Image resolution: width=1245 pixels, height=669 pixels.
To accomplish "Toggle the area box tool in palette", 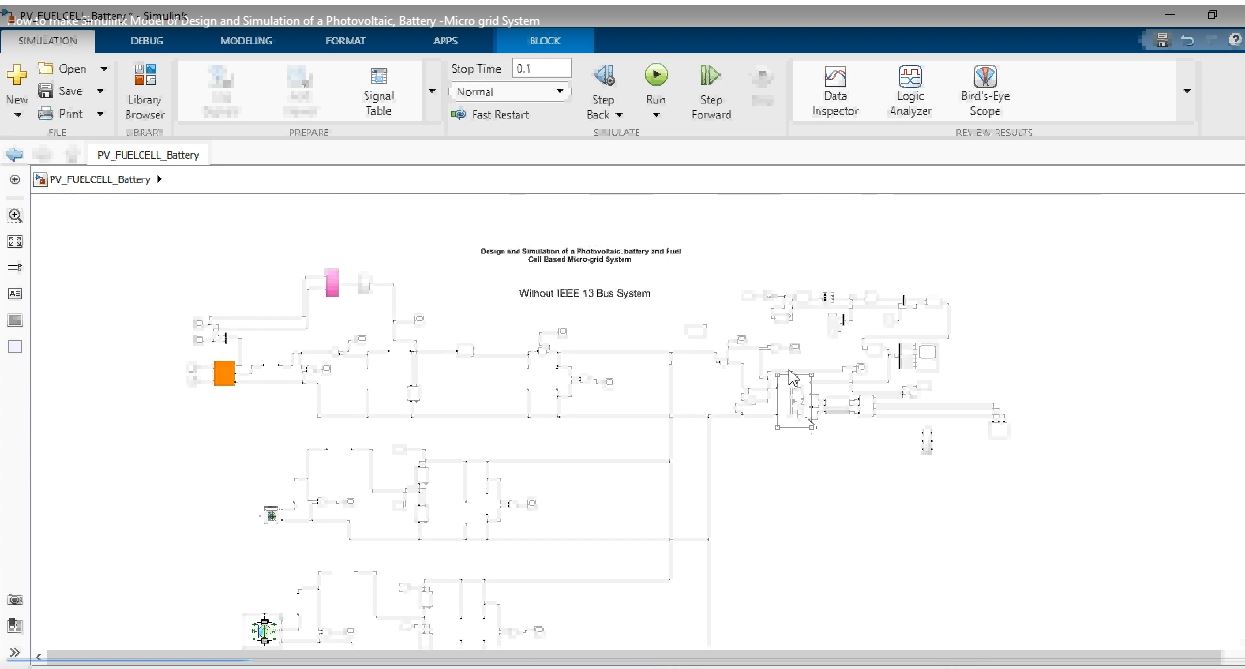I will coord(15,347).
